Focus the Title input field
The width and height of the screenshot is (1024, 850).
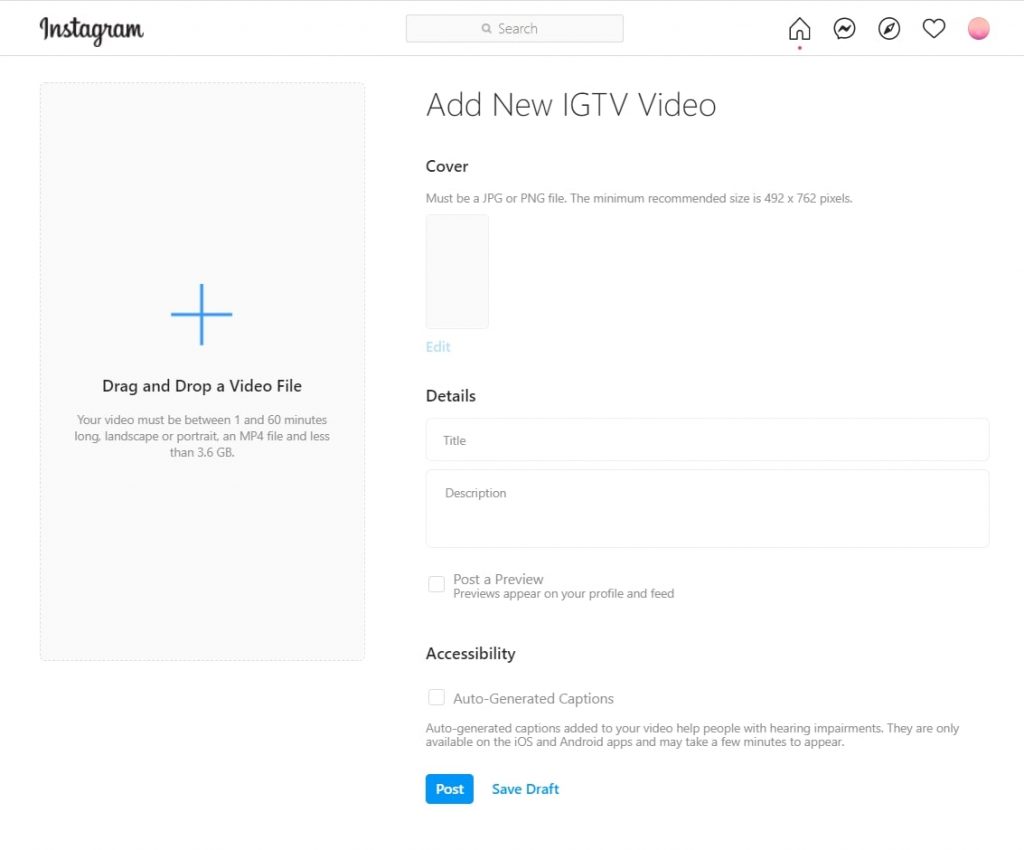707,440
